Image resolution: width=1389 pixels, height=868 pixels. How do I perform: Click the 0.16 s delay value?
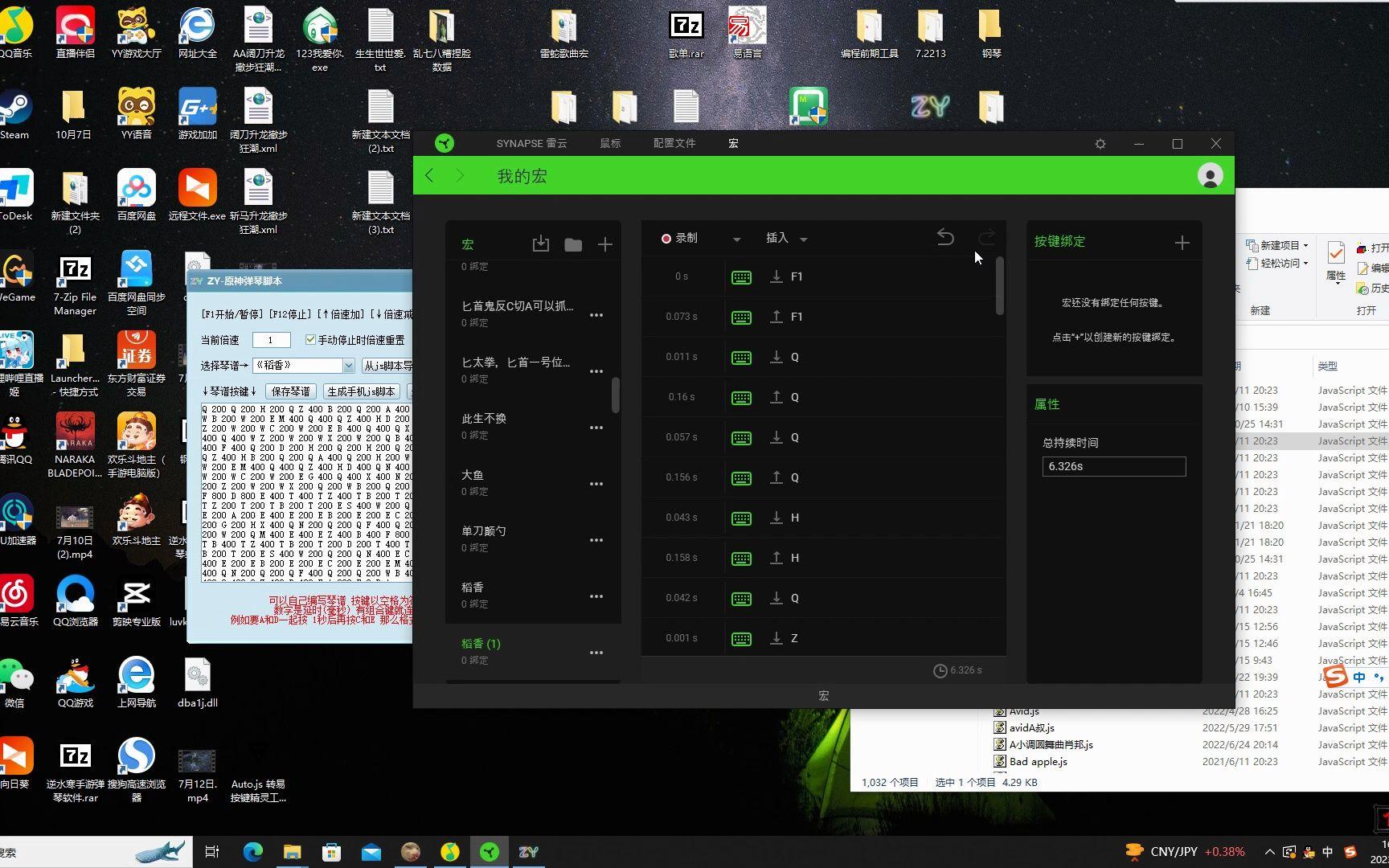tap(682, 397)
